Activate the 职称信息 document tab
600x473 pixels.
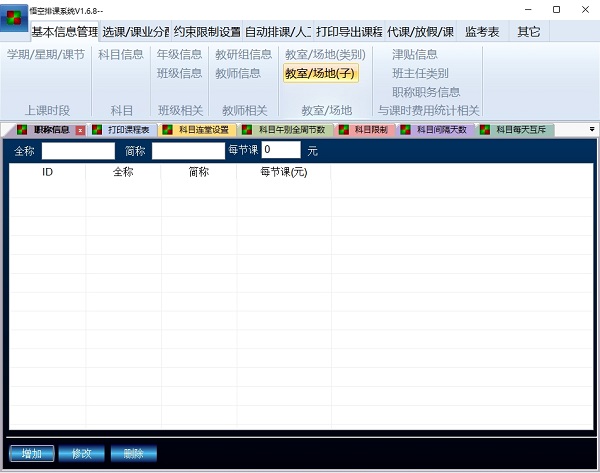coord(51,130)
